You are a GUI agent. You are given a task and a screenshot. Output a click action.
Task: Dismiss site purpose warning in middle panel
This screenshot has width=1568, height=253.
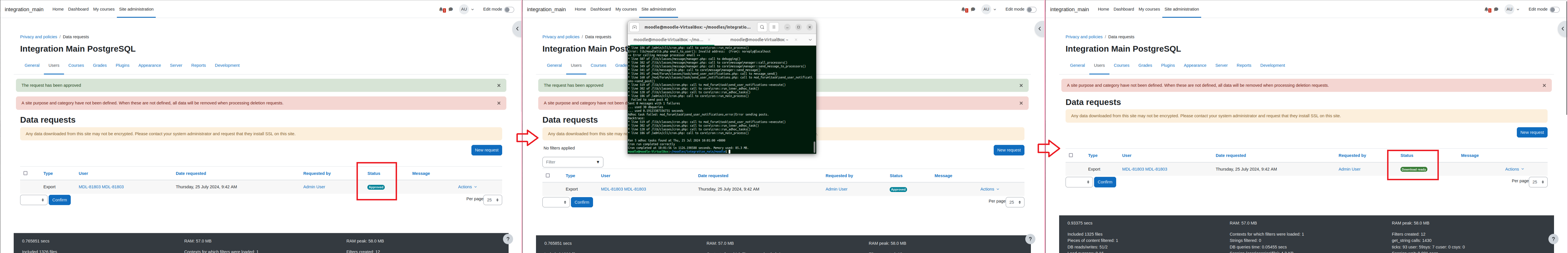(x=1021, y=103)
